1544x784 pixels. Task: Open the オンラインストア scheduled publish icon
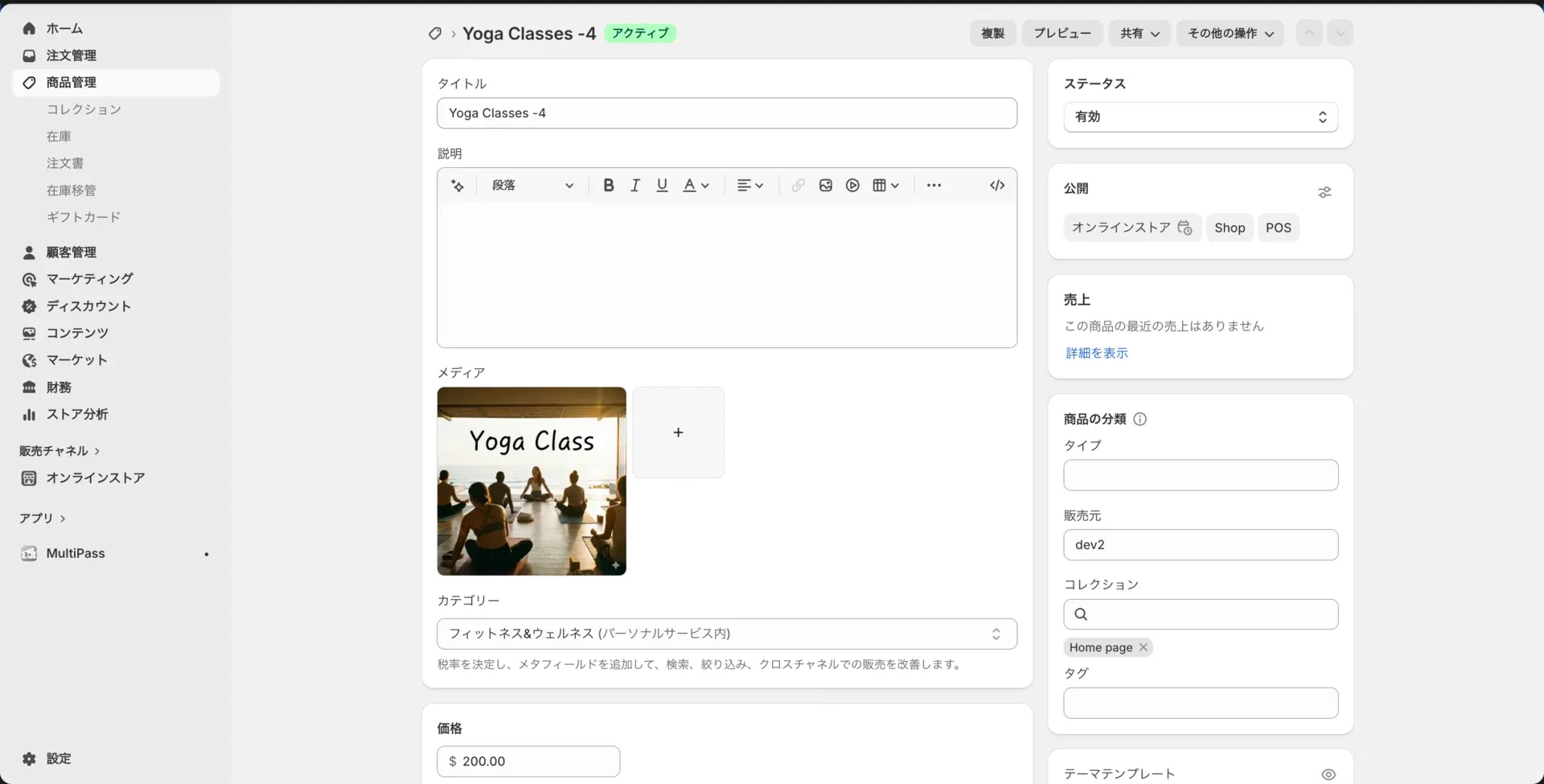[x=1185, y=228]
